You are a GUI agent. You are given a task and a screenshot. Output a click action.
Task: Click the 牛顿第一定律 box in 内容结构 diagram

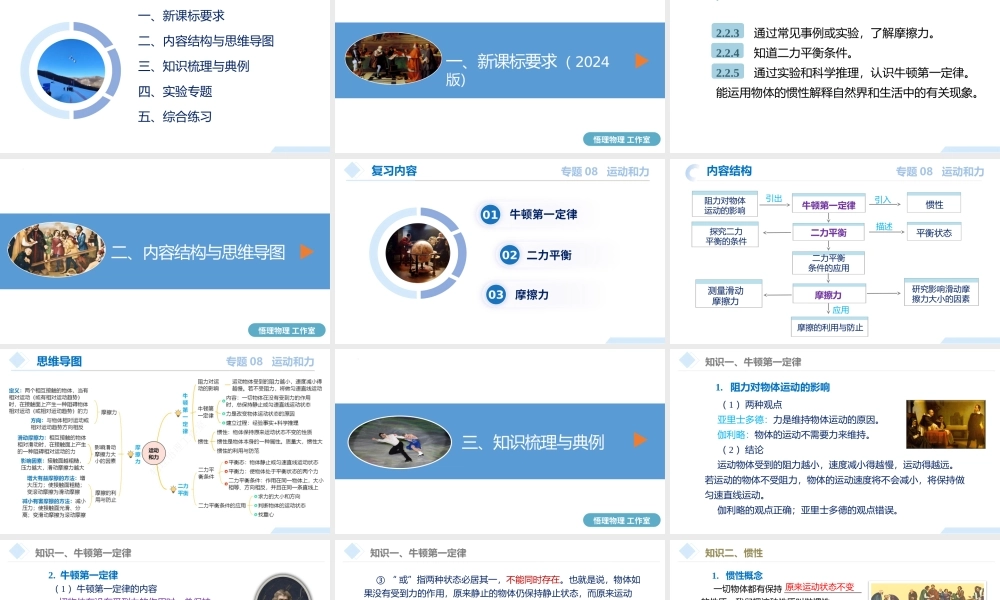pos(828,205)
